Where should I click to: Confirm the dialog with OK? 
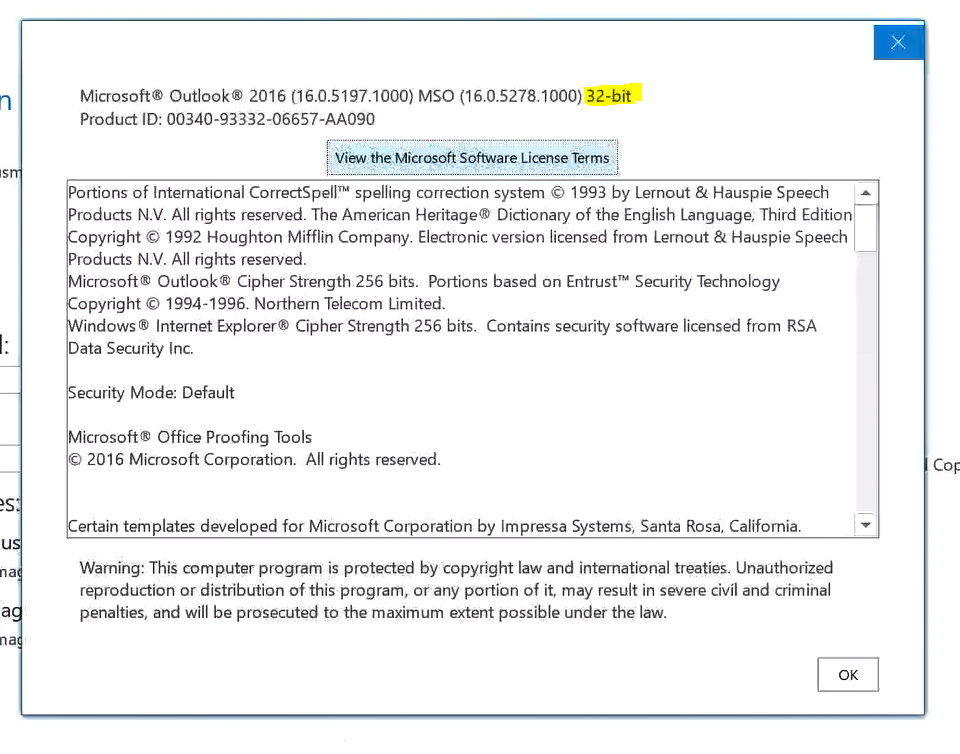tap(848, 674)
